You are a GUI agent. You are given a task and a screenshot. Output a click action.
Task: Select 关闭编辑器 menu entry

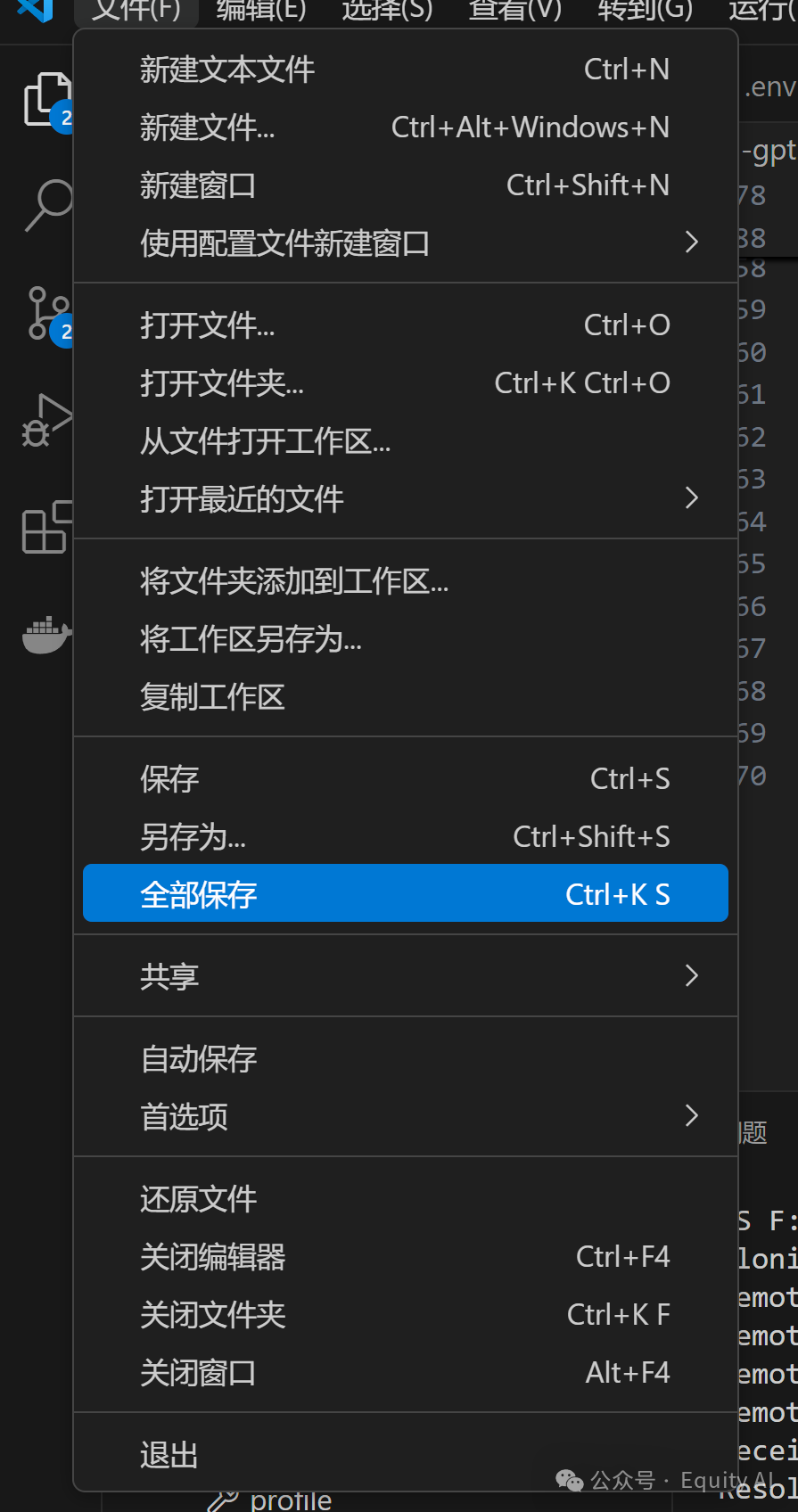(406, 1257)
